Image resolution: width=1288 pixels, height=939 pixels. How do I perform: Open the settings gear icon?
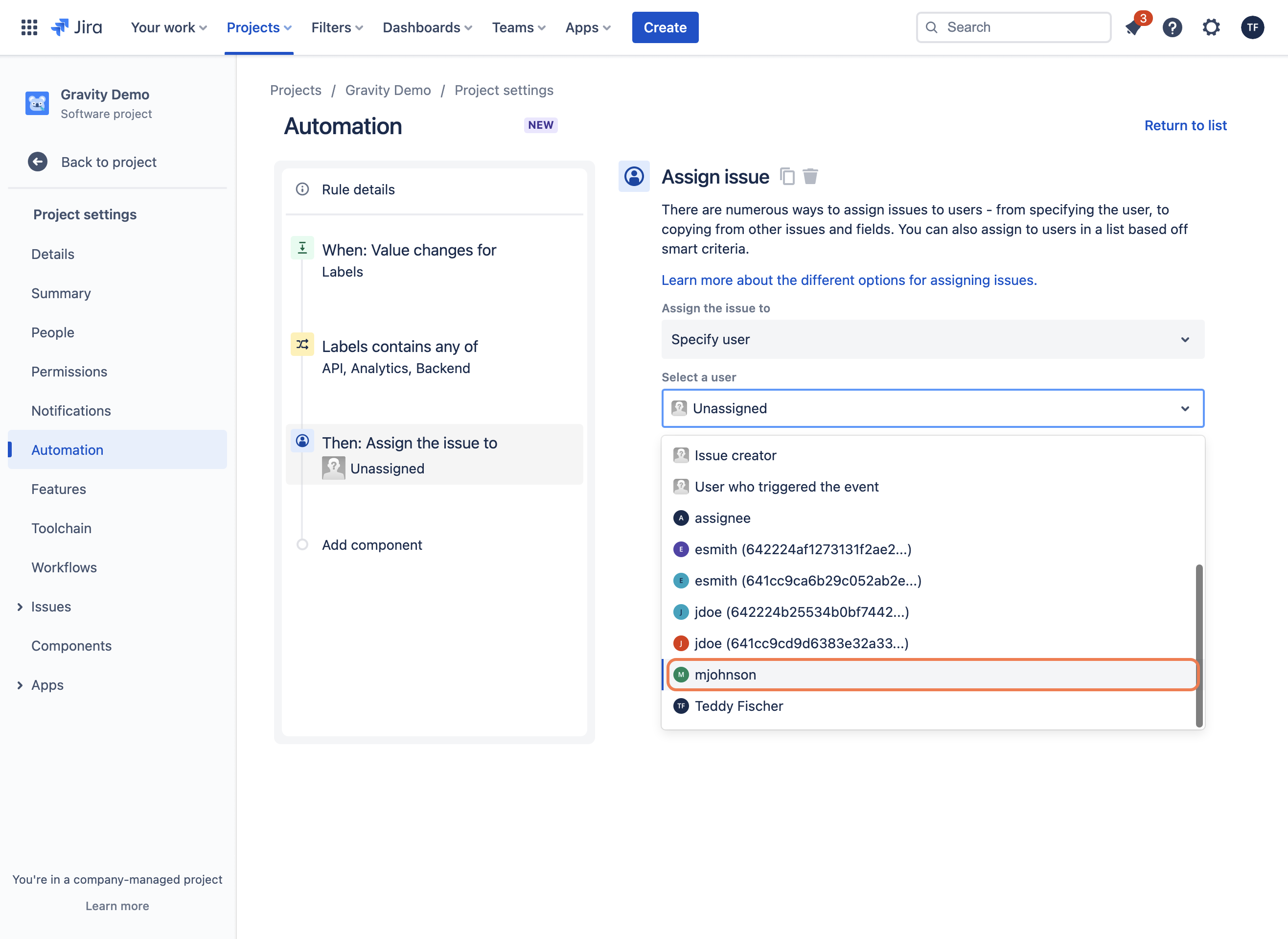coord(1211,27)
